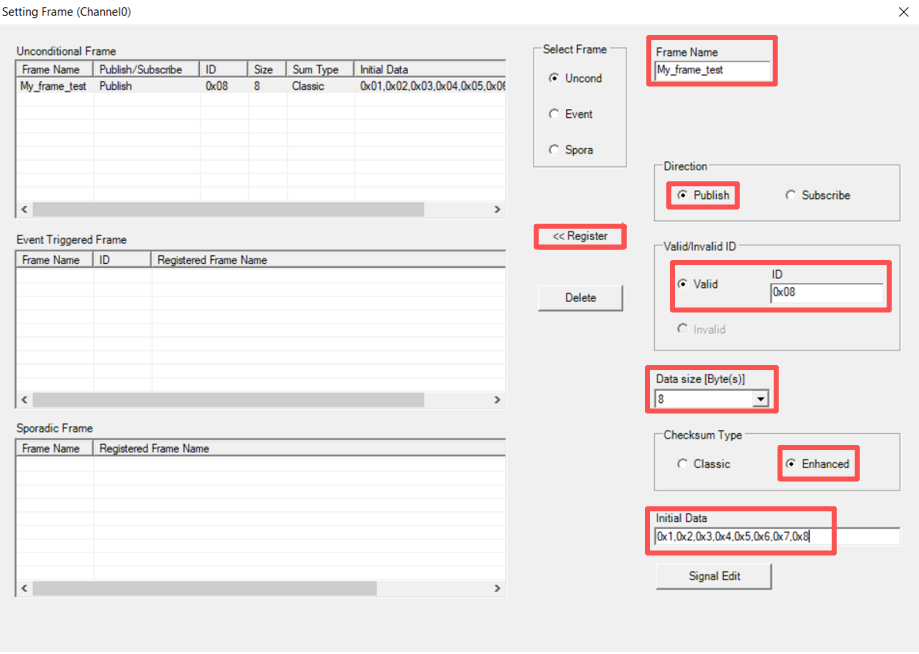The image size is (919, 654).
Task: Select Classic checksum type
Action: [x=683, y=464]
